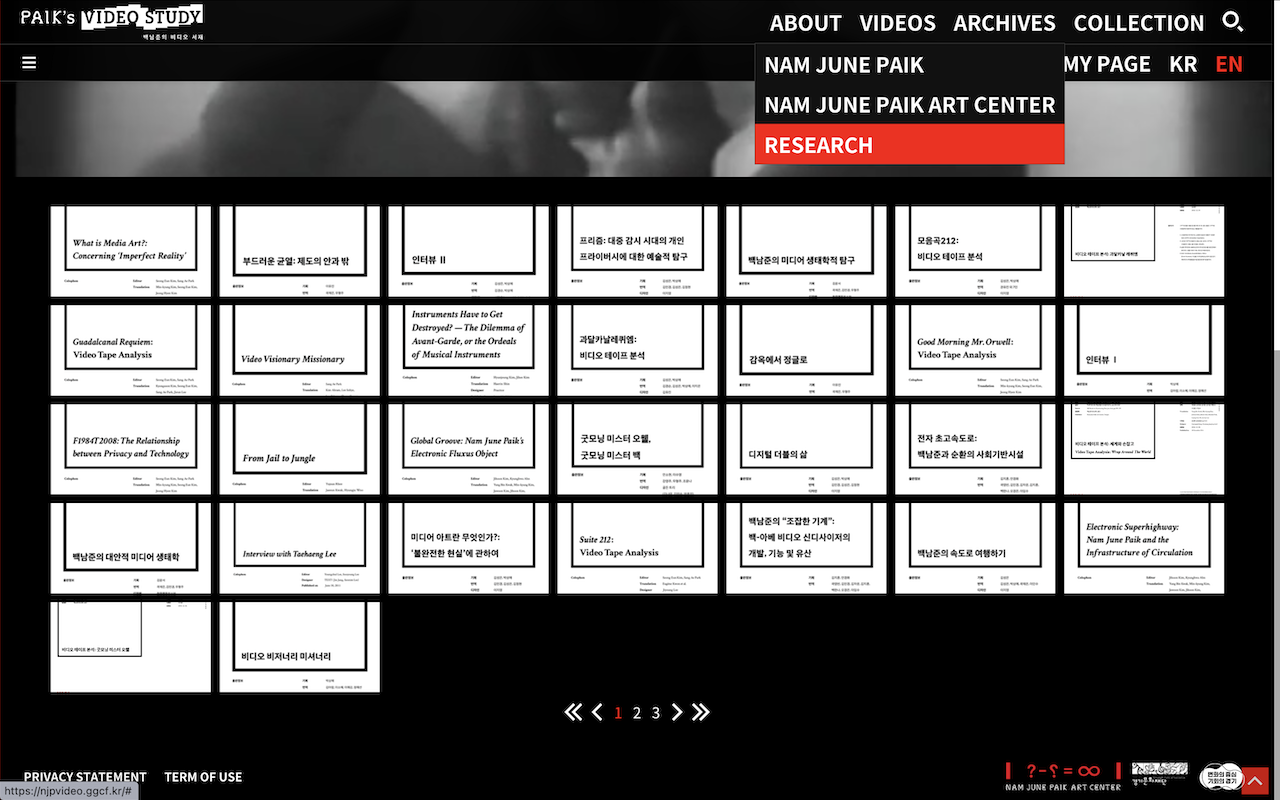Open MY PAGE
This screenshot has width=1280, height=800.
[1107, 64]
